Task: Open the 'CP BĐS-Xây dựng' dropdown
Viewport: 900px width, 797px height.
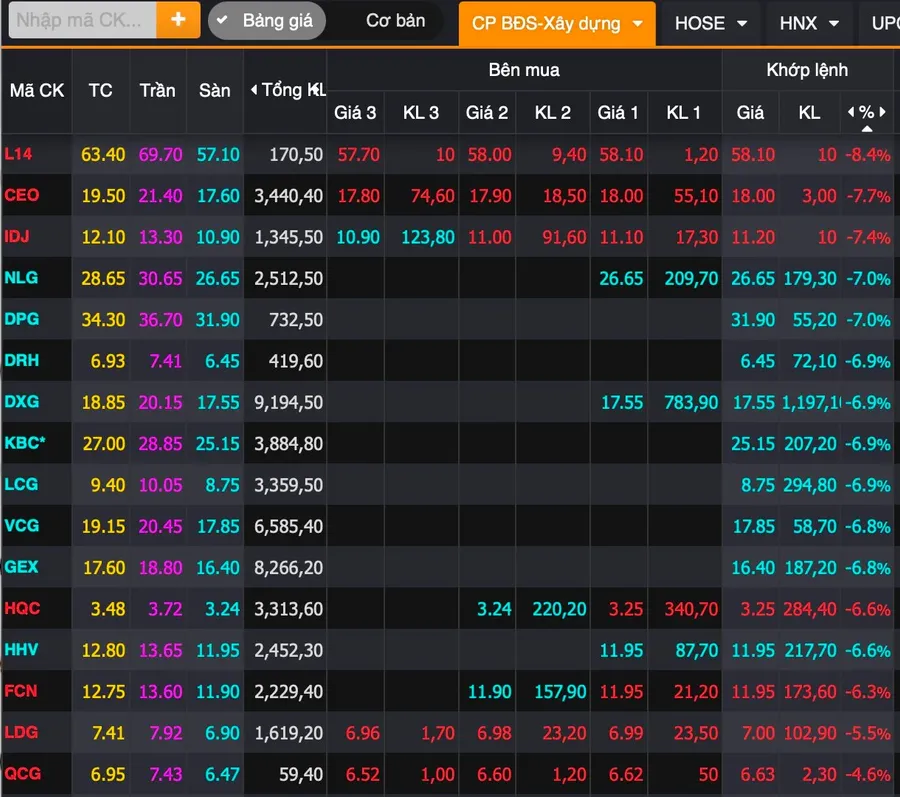Action: click(x=557, y=24)
